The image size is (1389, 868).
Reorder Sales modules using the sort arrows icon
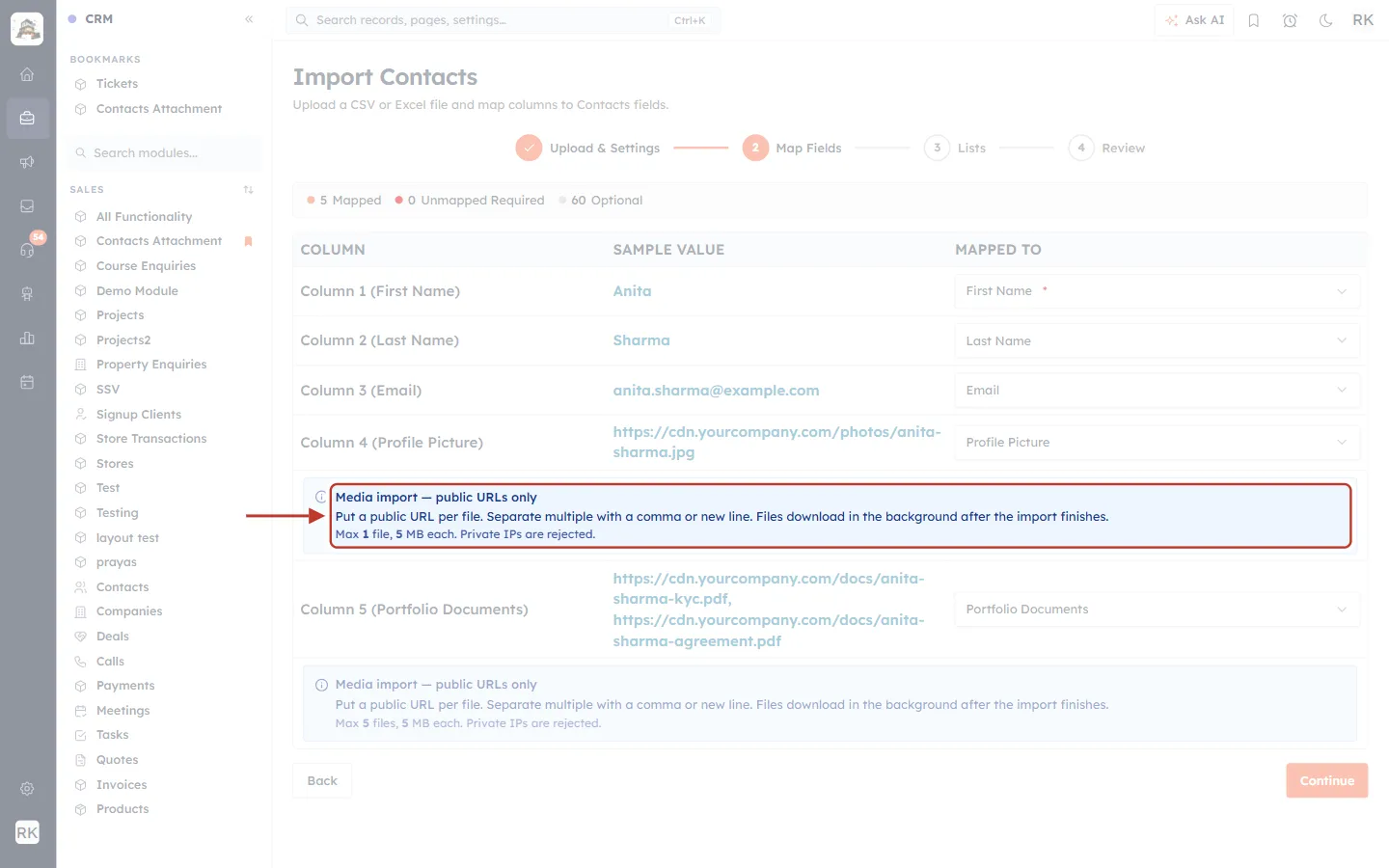coord(249,190)
